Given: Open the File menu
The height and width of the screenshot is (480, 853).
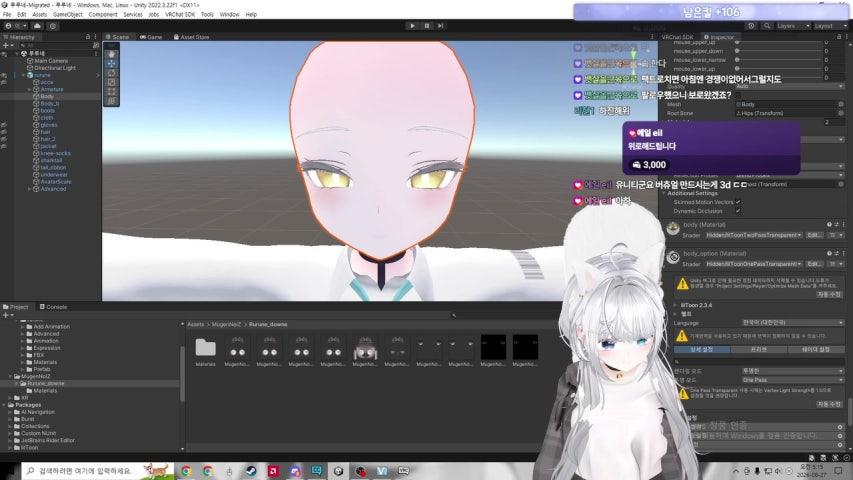Looking at the screenshot, I should (x=7, y=15).
